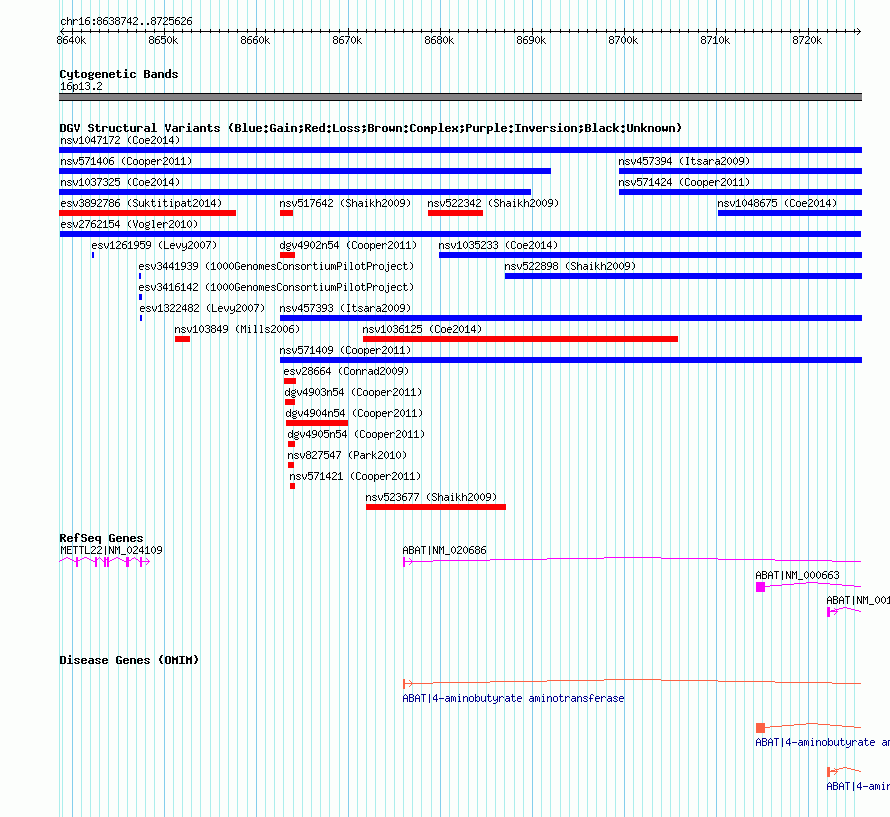Click the red dgv4904n54 loss bar
890x817 pixels.
coord(317,423)
